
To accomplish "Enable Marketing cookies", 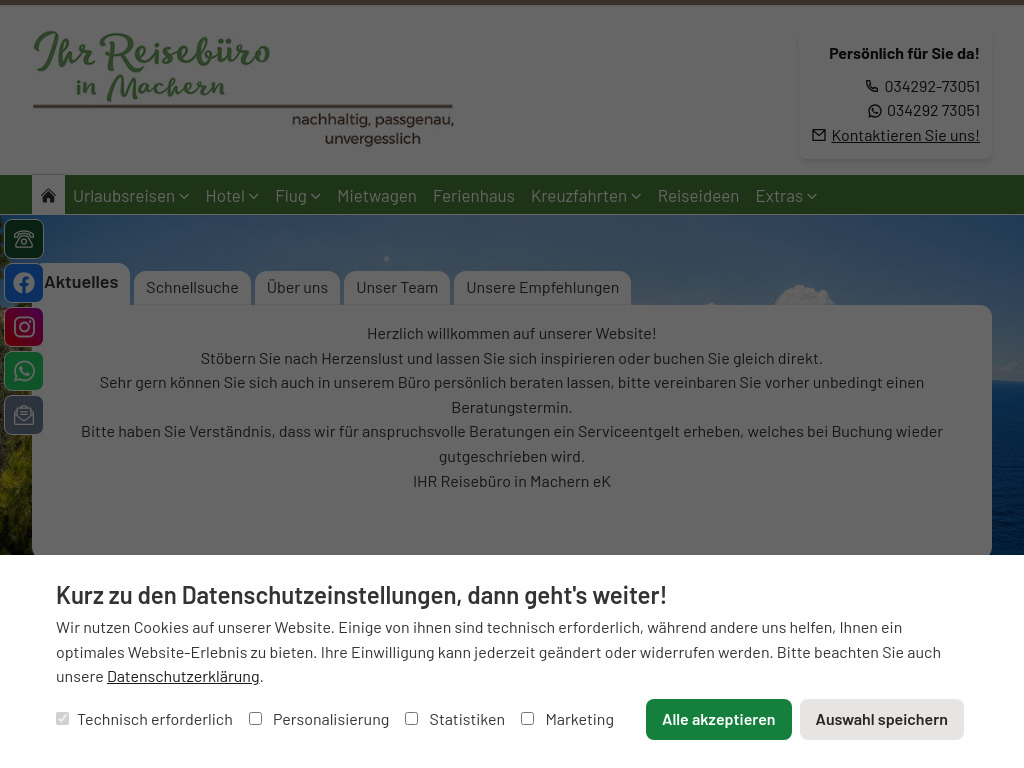I will click(527, 718).
